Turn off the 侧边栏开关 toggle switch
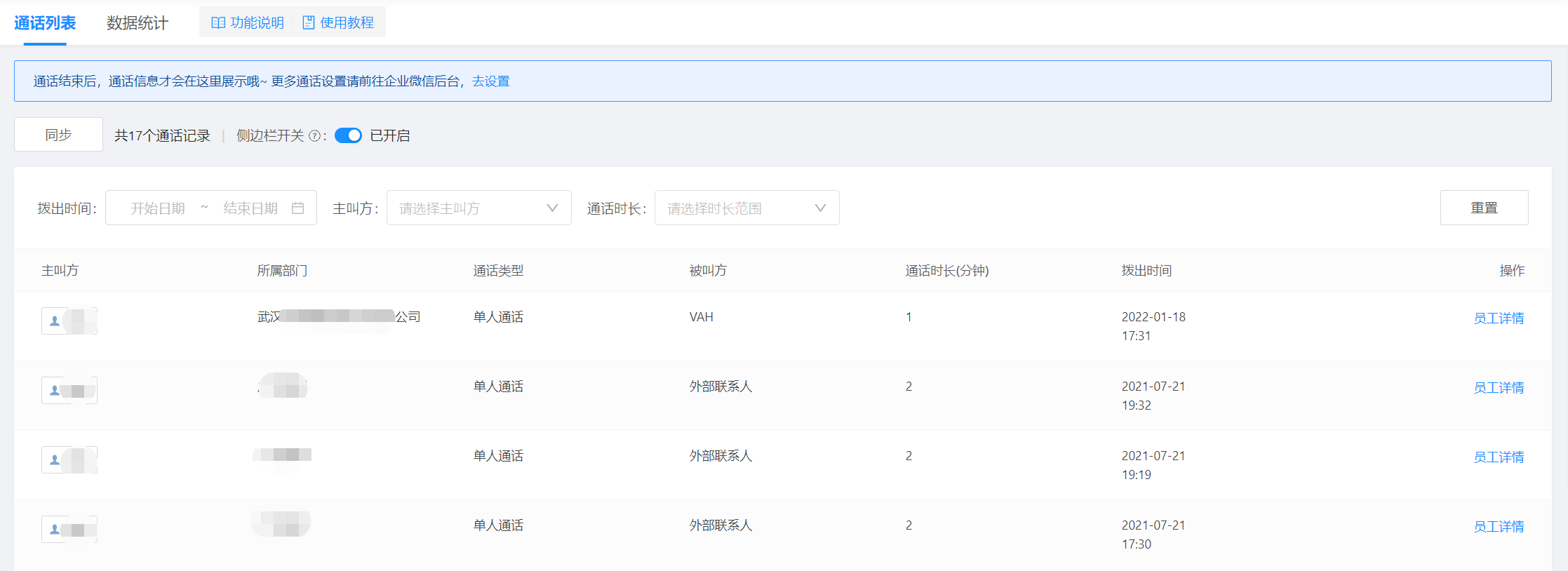 tap(348, 135)
